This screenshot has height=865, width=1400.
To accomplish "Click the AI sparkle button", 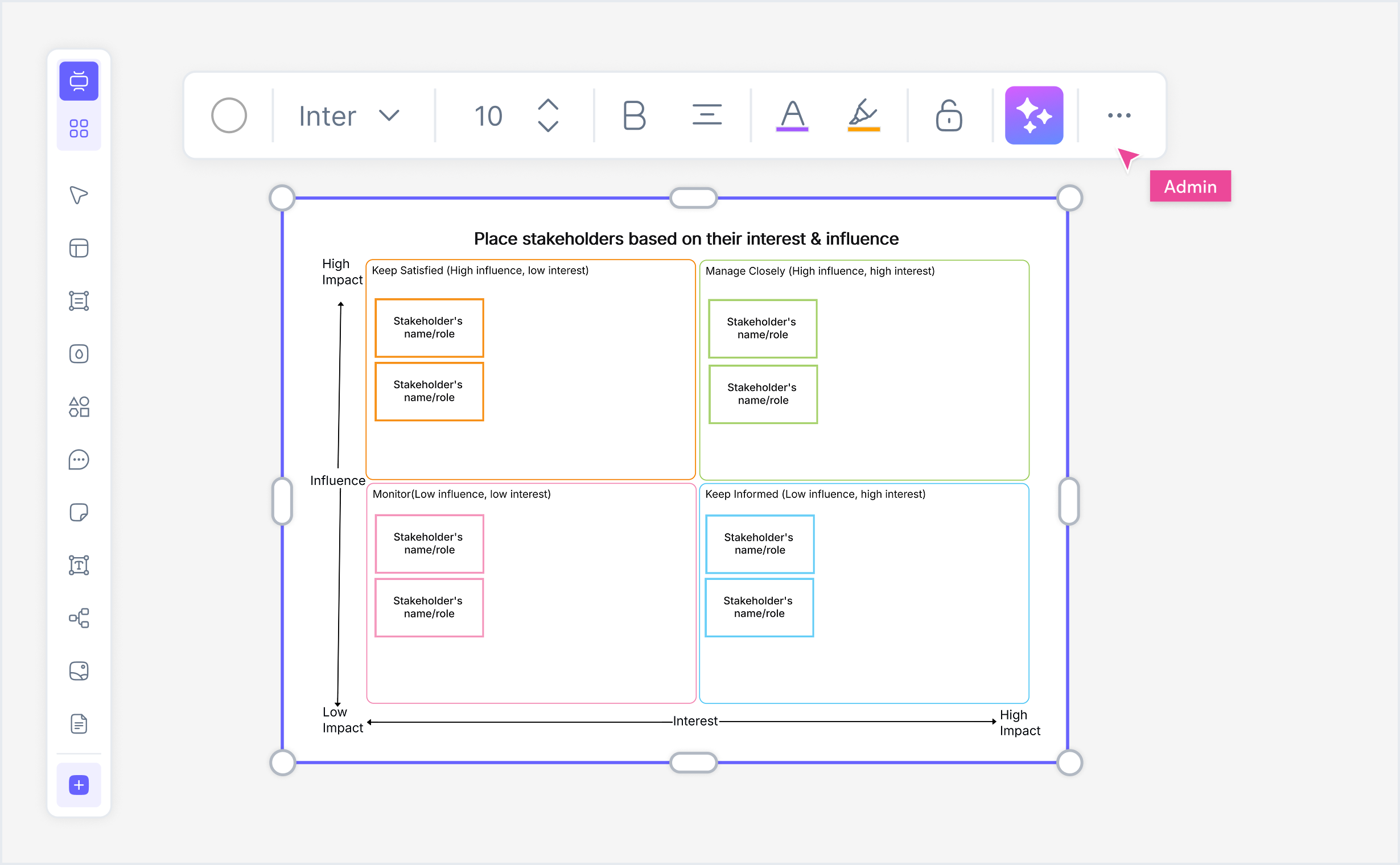I will (1034, 116).
